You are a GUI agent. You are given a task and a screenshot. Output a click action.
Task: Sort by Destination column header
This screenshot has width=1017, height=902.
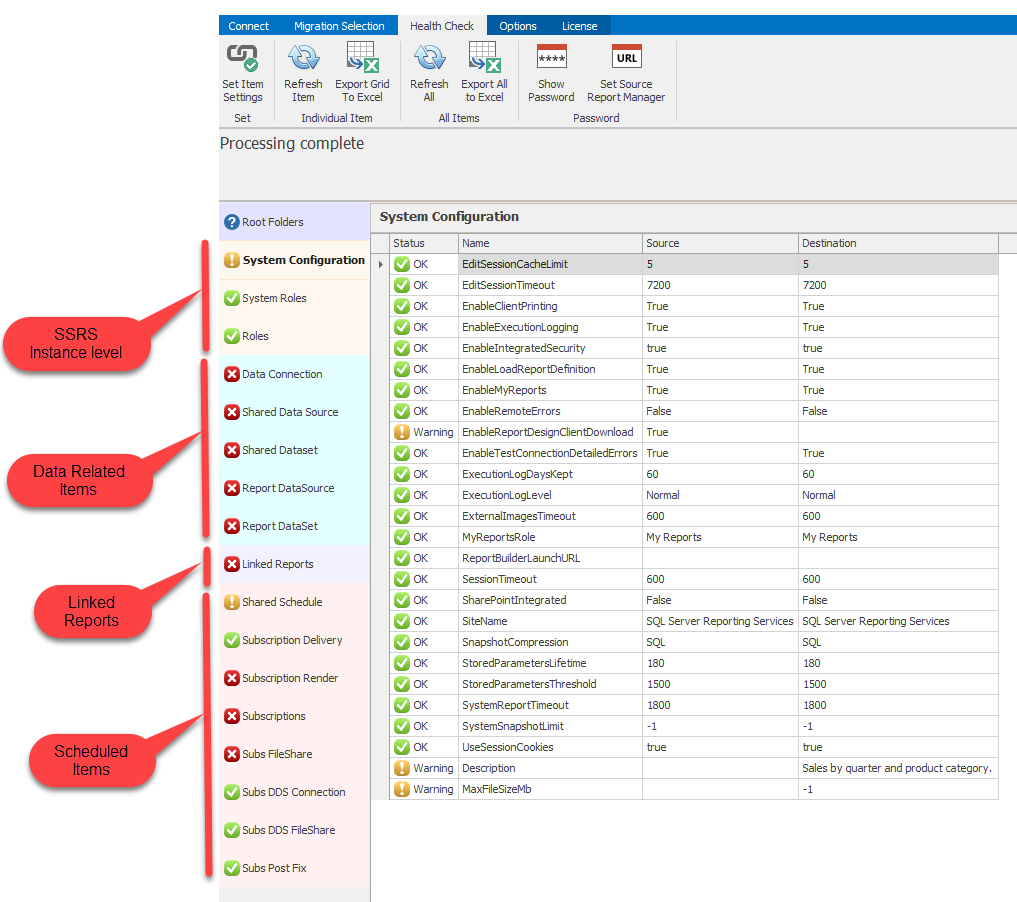tap(898, 243)
